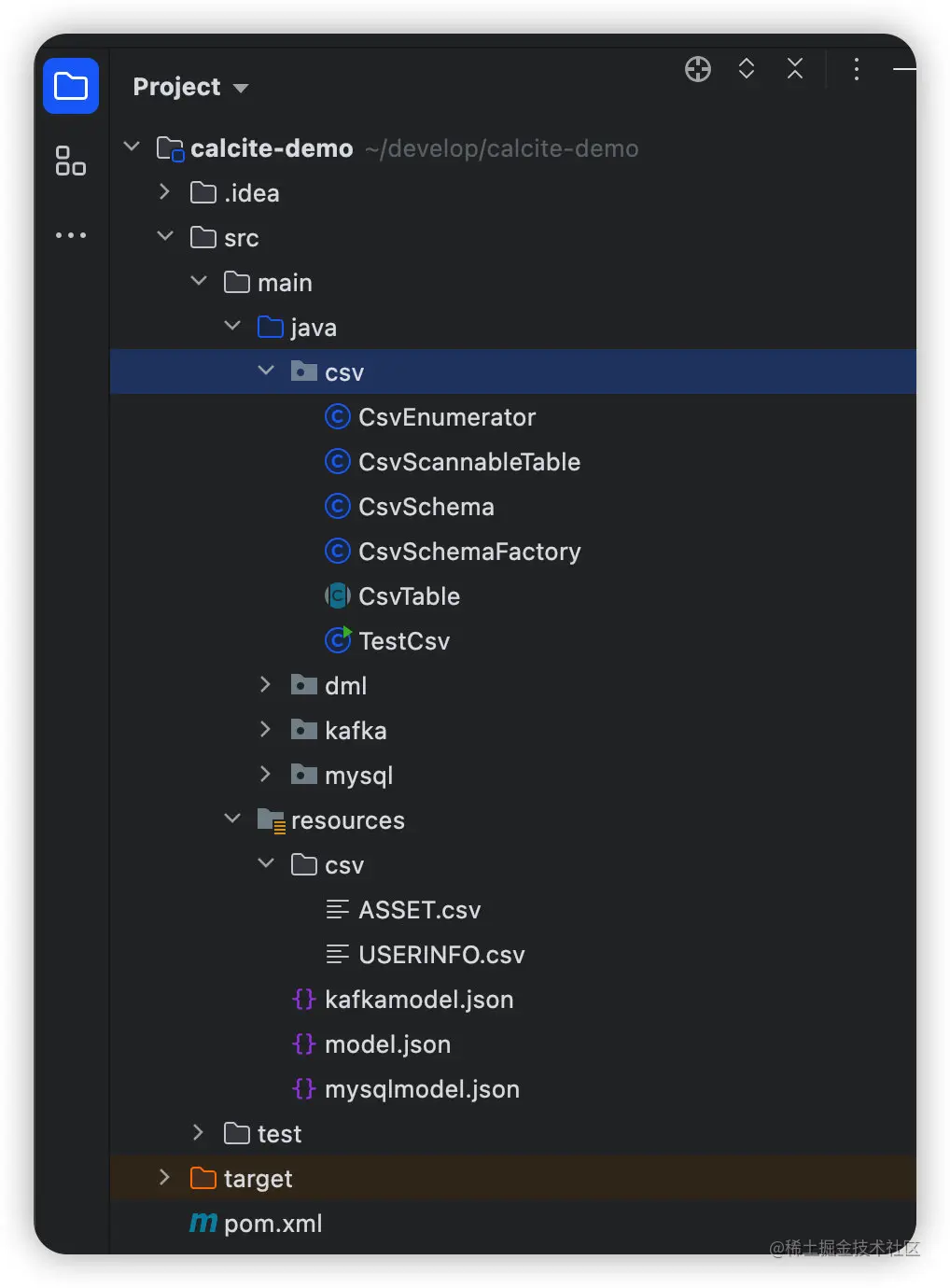Select the pom.xml Maven file

[272, 1224]
